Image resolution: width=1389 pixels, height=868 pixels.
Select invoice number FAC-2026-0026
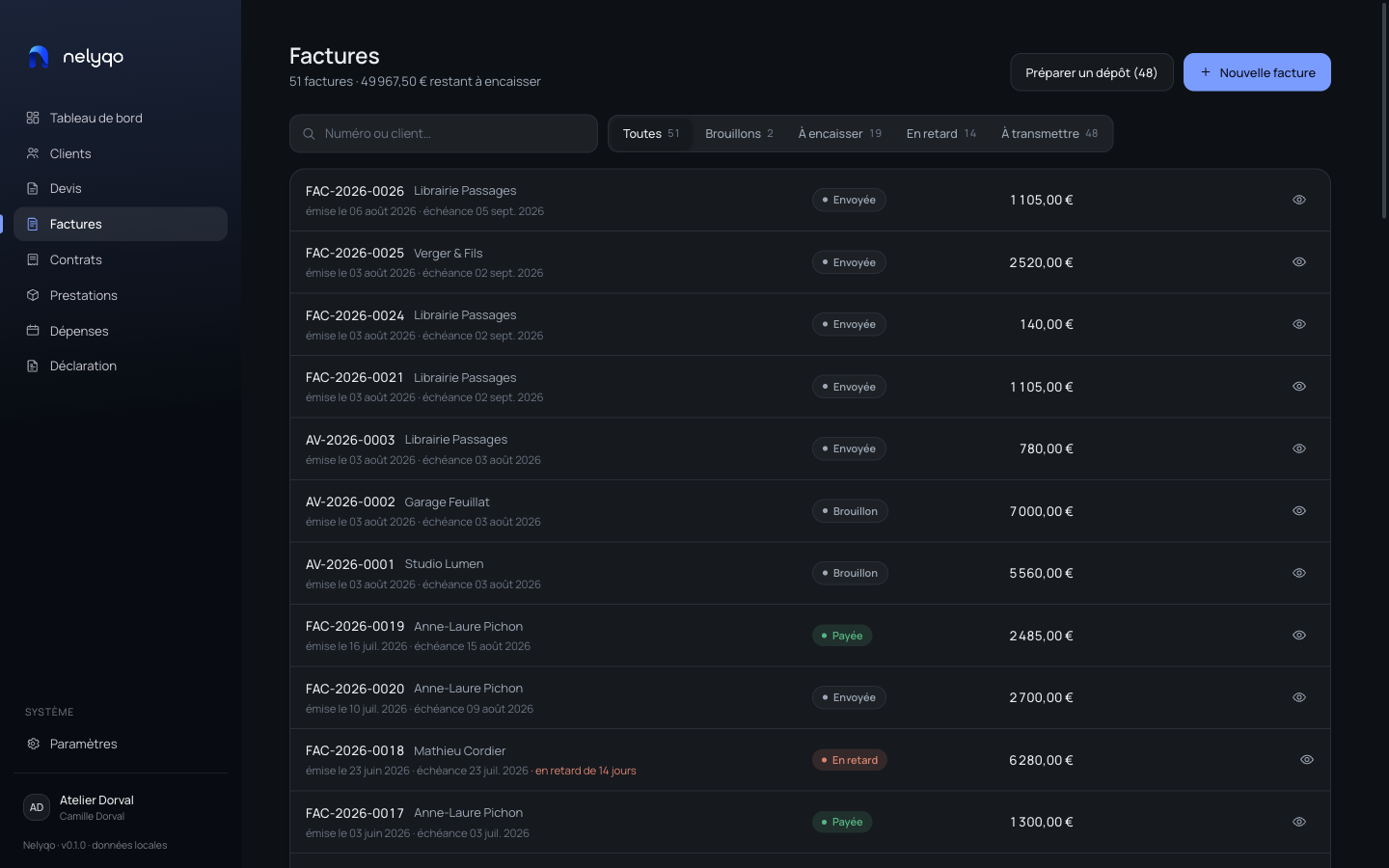coord(355,191)
